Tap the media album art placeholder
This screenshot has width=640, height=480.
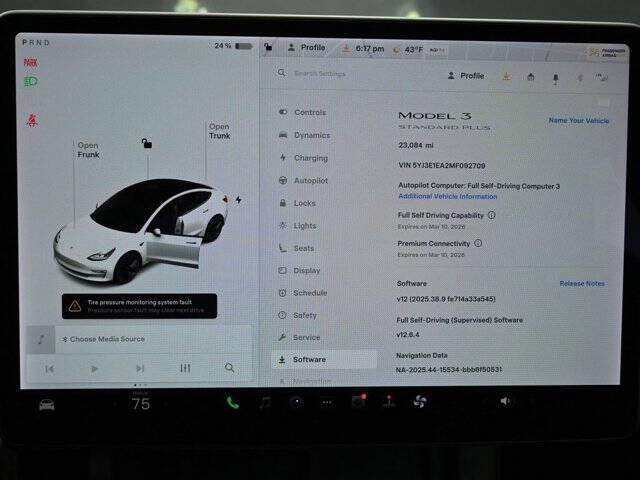(x=41, y=339)
